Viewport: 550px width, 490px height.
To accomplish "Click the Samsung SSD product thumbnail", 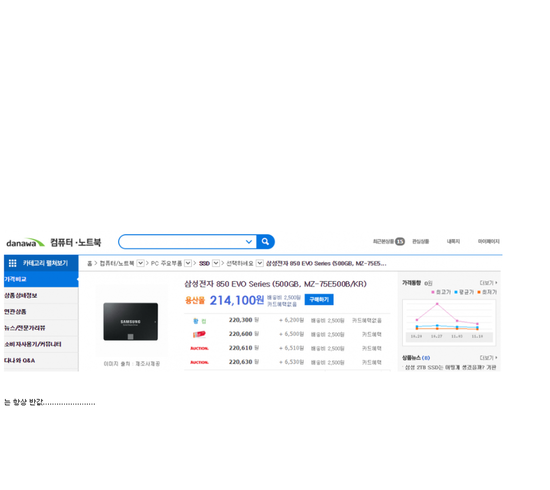I will pos(130,322).
